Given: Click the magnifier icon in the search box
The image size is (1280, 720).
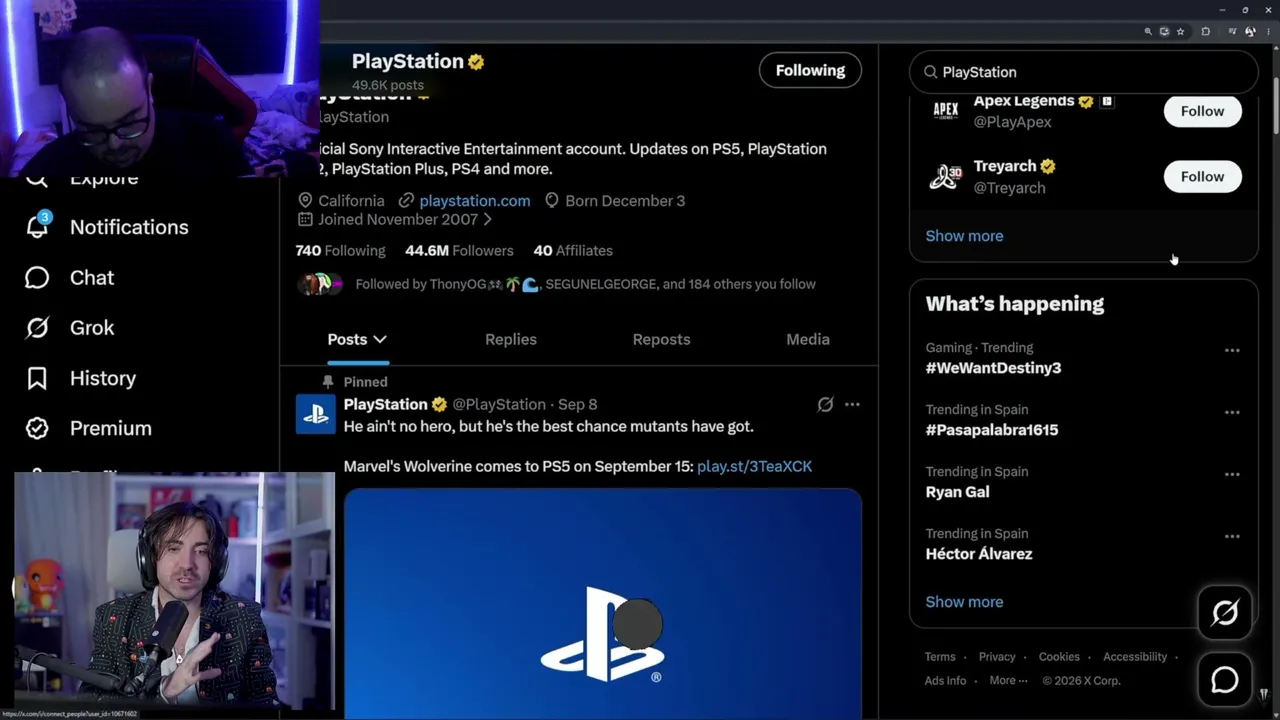Looking at the screenshot, I should tap(930, 72).
